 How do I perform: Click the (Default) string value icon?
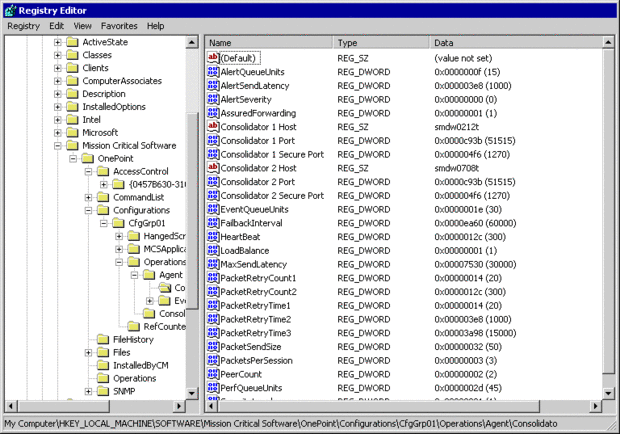(213, 58)
